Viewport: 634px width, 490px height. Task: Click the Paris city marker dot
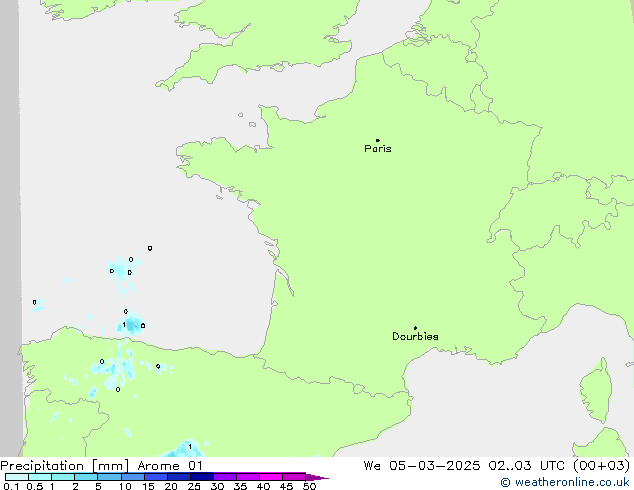click(377, 141)
